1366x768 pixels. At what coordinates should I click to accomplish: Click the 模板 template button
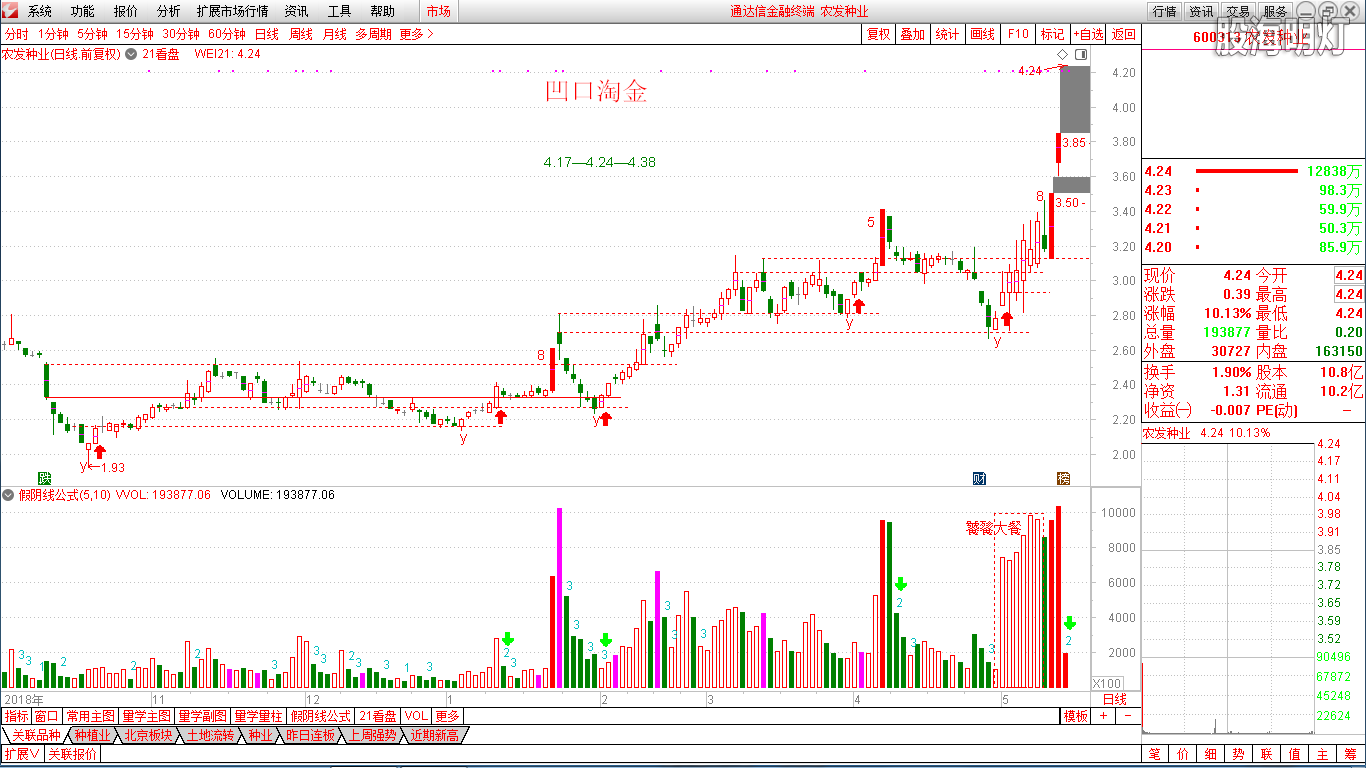[1075, 716]
